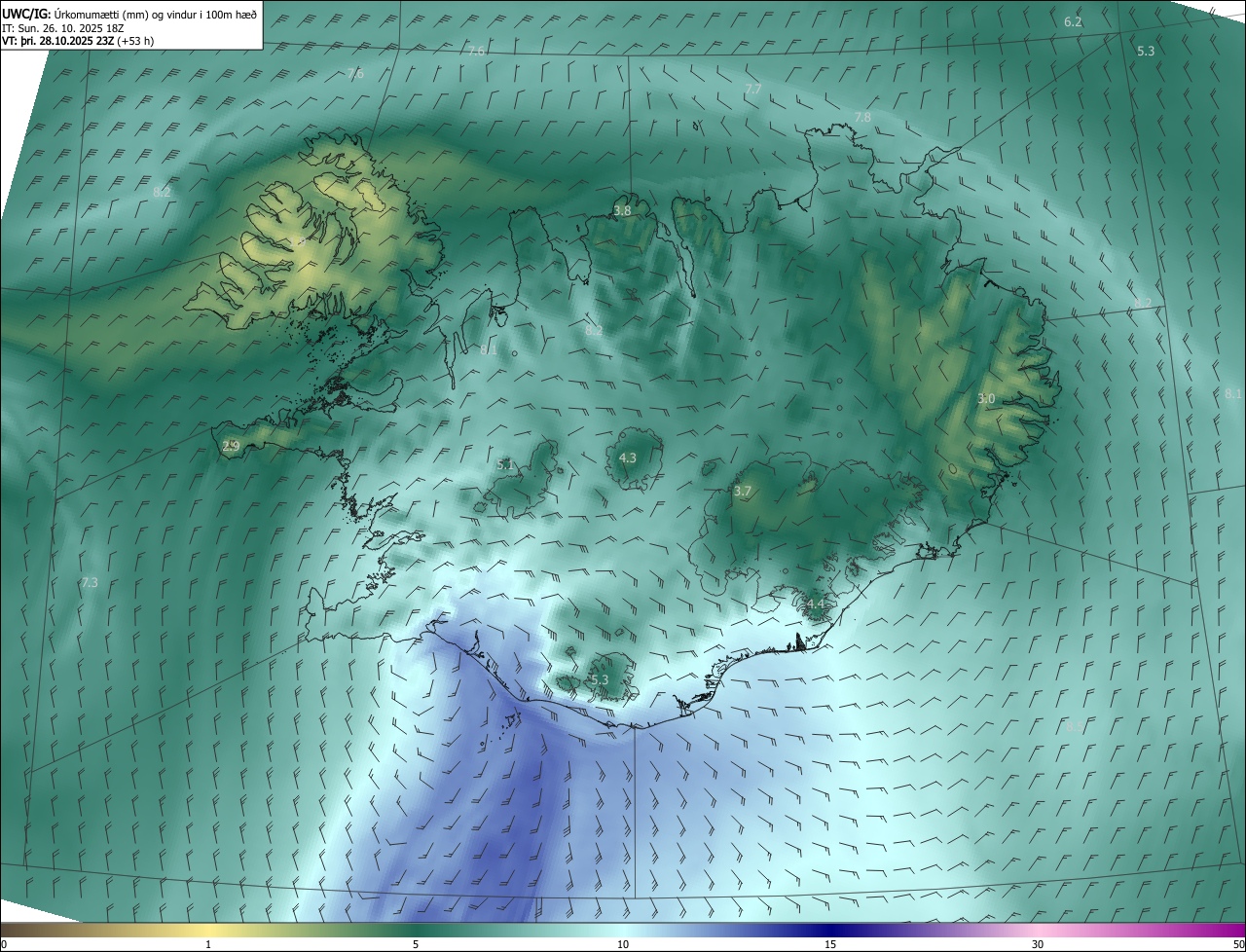Click the 6.2 value on the map

[x=1073, y=21]
